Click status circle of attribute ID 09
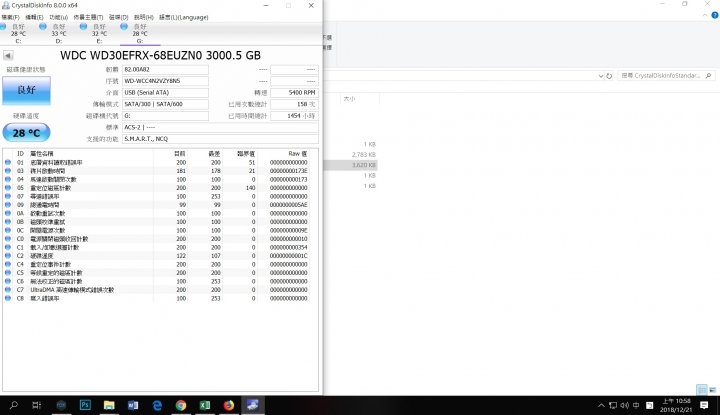The image size is (720, 415). (x=8, y=205)
